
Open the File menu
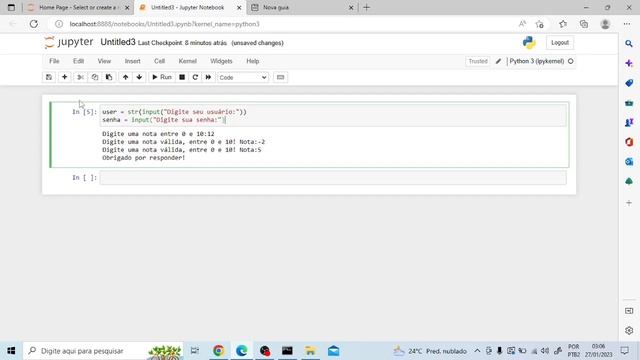point(54,61)
